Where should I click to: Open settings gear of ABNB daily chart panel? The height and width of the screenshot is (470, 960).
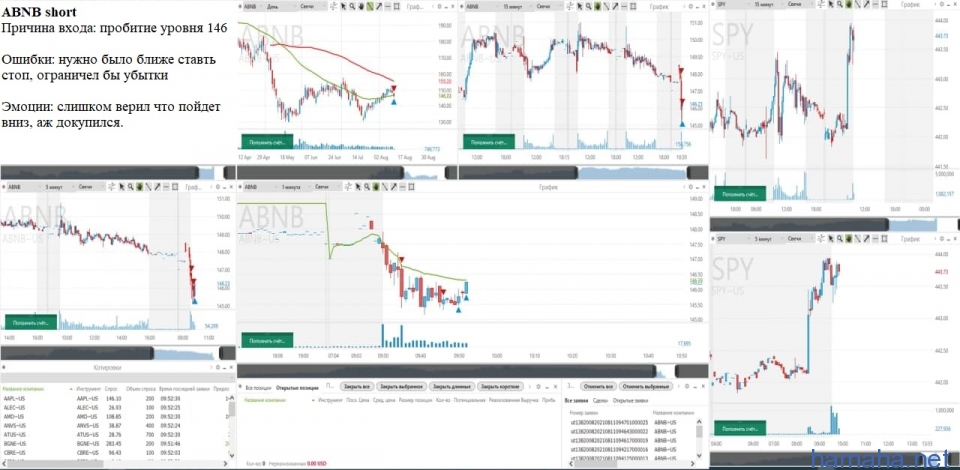pos(440,6)
